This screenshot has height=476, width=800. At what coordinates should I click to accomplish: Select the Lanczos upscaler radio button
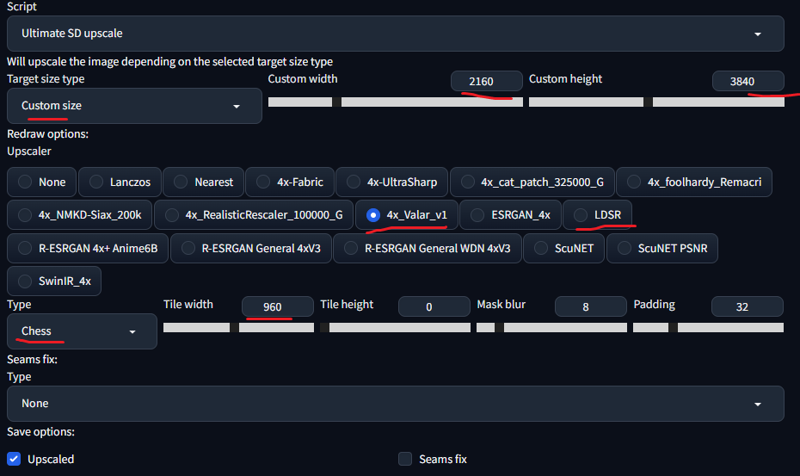point(120,182)
